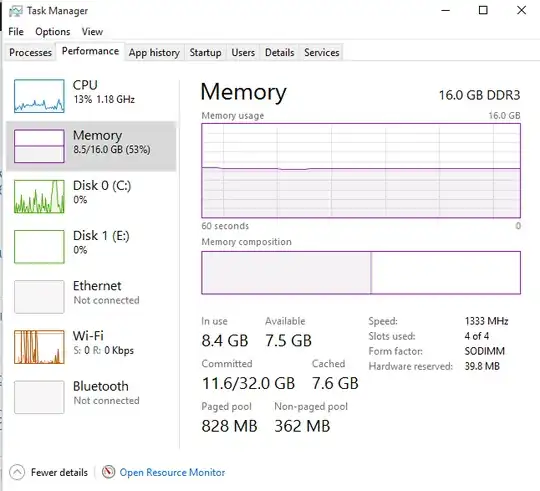Click the Speed 1333 MHz value

[486, 321]
